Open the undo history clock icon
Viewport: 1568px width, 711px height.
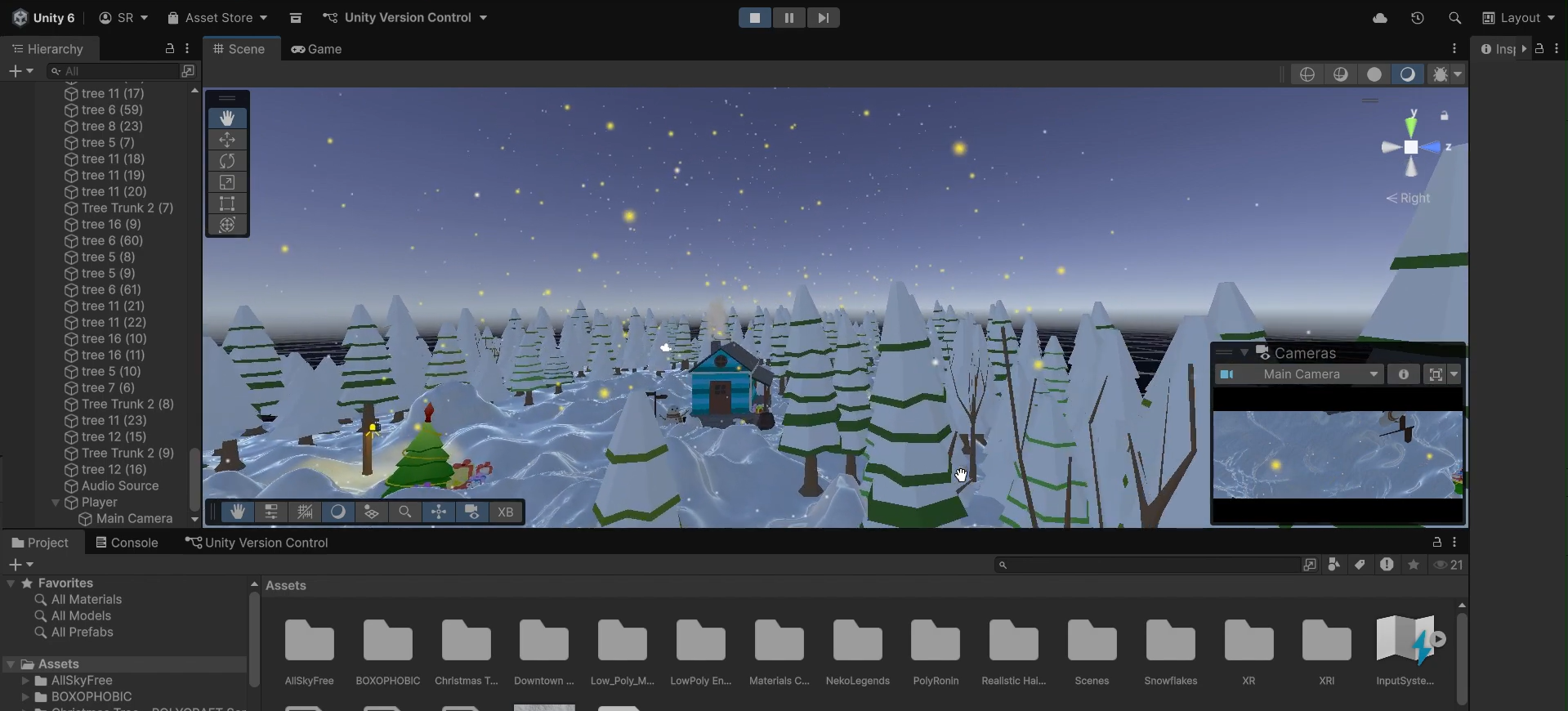tap(1418, 18)
